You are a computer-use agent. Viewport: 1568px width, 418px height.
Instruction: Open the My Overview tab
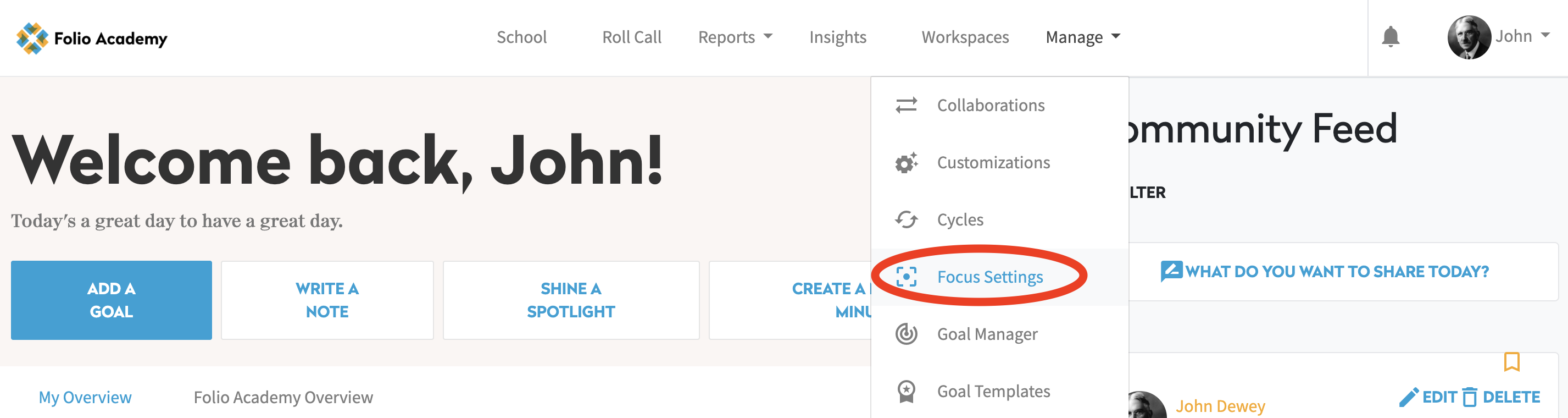coord(85,397)
